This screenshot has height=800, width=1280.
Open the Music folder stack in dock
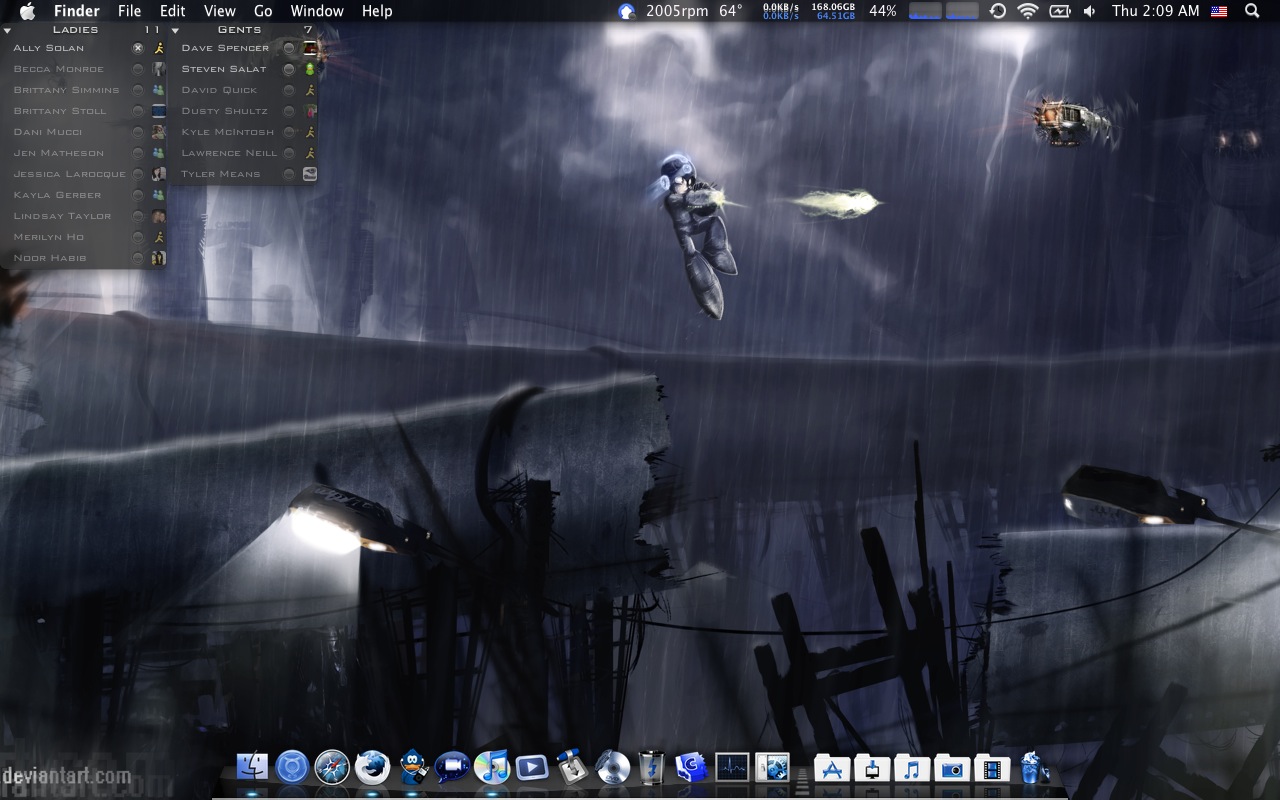point(911,768)
